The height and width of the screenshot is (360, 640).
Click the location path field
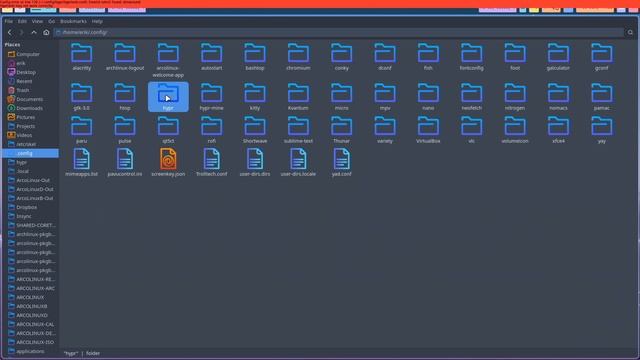coord(339,32)
